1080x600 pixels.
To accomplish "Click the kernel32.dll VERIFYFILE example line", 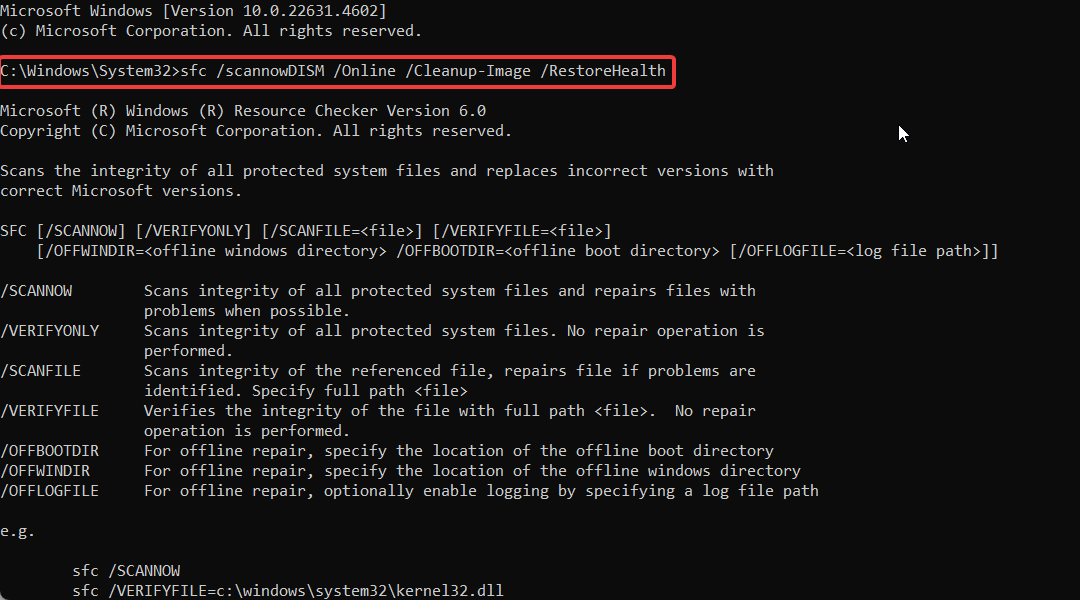I will click(x=288, y=590).
